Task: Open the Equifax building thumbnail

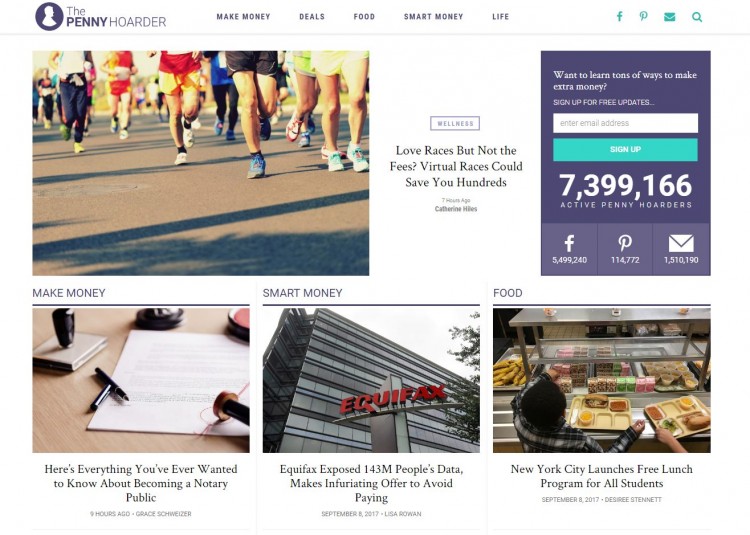Action: click(x=371, y=380)
